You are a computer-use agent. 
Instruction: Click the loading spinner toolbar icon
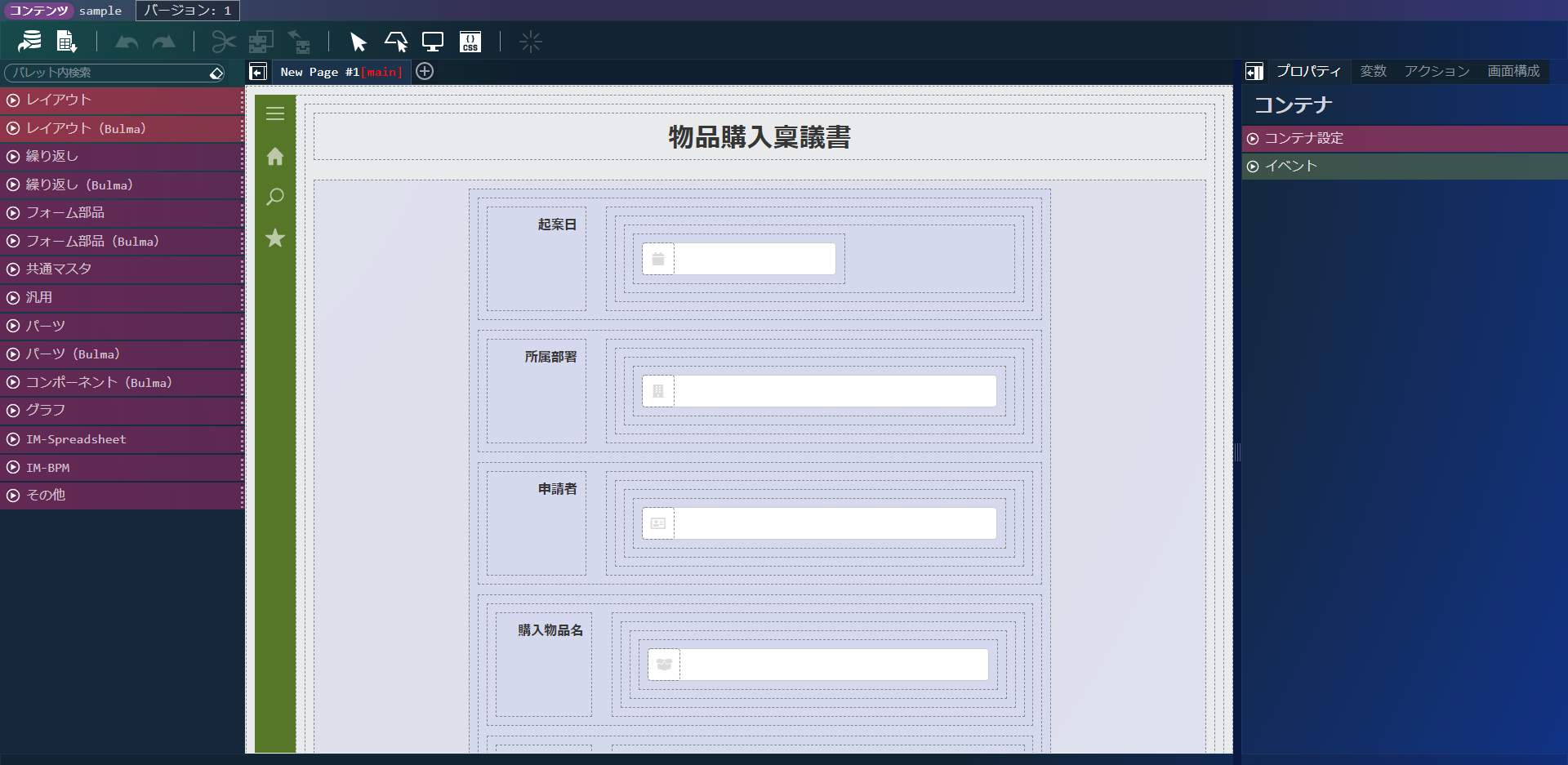[x=531, y=42]
